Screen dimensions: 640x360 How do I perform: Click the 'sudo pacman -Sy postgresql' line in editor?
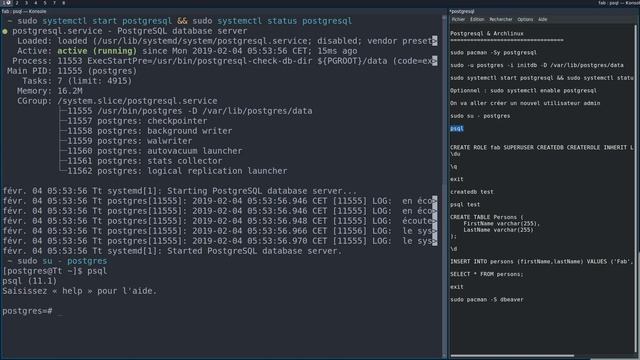coord(493,53)
